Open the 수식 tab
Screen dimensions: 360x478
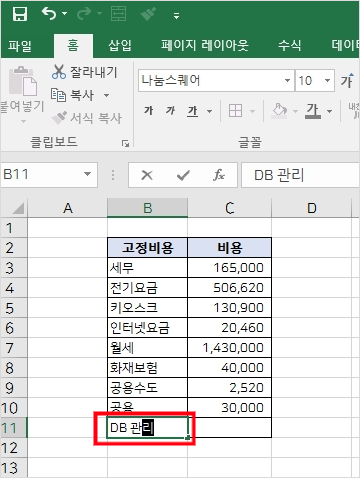290,46
